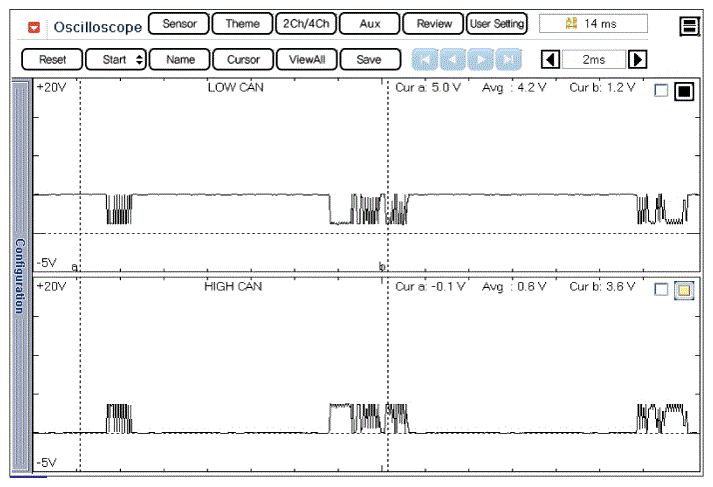Switch to 2Ch/4Ch view
This screenshot has width=713, height=487.
tap(305, 24)
